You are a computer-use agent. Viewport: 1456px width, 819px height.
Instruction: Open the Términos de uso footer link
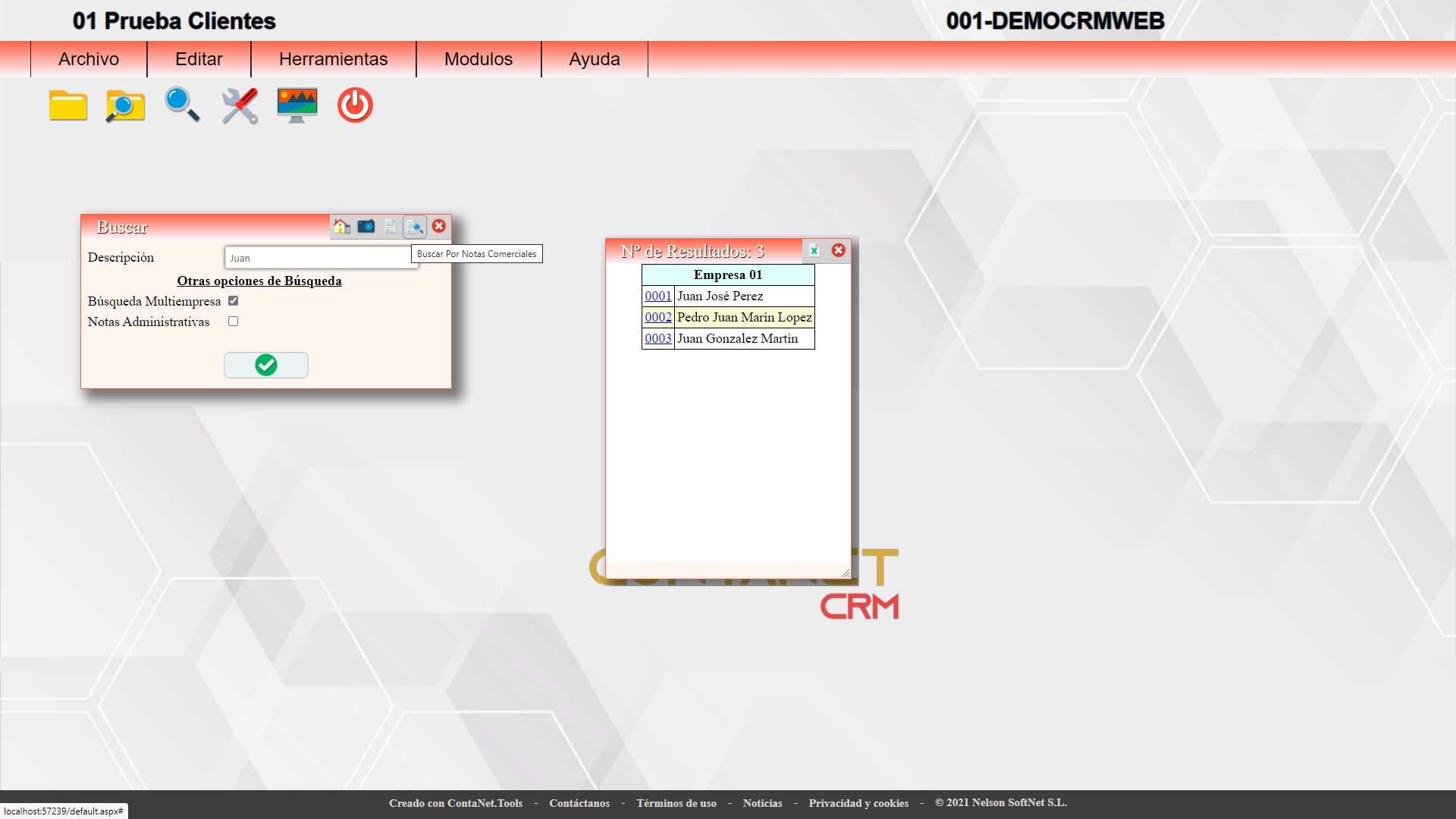pyautogui.click(x=676, y=803)
